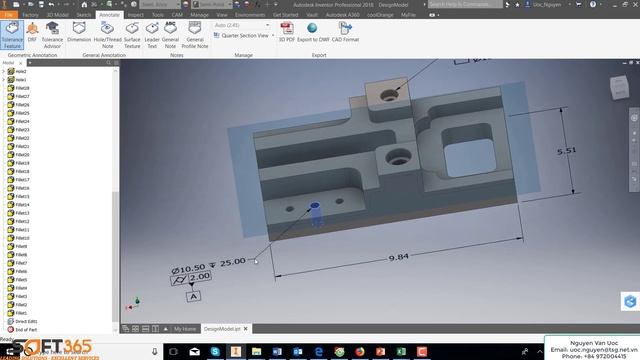This screenshot has height=360, width=640.
Task: Click the ViewCube in the viewport
Action: [x=619, y=87]
